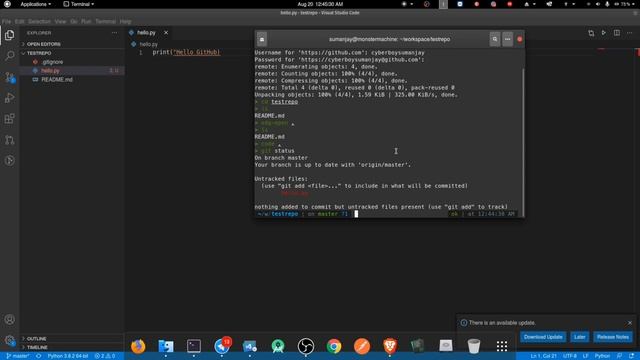Open the Search view in activity bar
The image size is (640, 360).
pos(9,56)
